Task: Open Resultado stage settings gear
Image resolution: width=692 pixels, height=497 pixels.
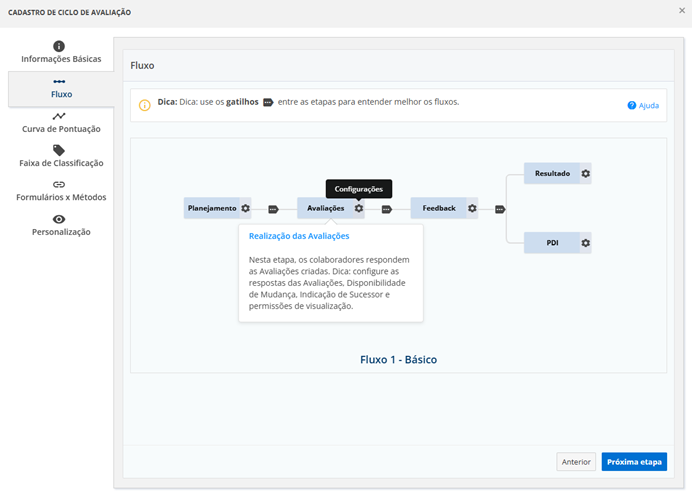Action: 586,174
